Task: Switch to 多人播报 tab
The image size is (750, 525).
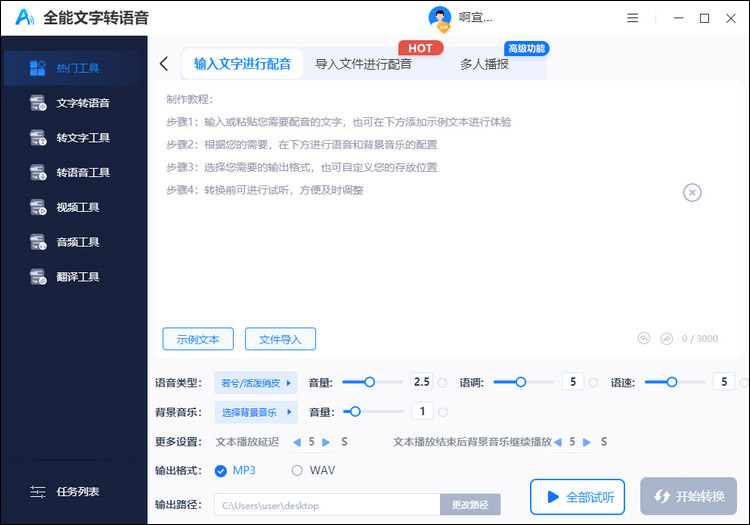Action: 484,64
